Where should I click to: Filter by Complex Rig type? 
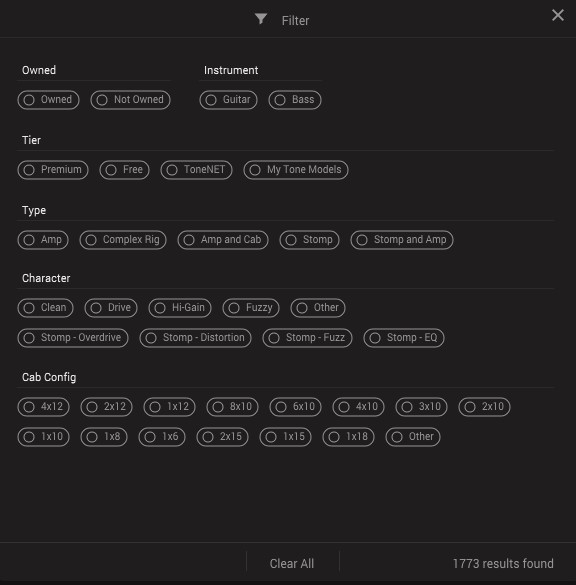123,240
